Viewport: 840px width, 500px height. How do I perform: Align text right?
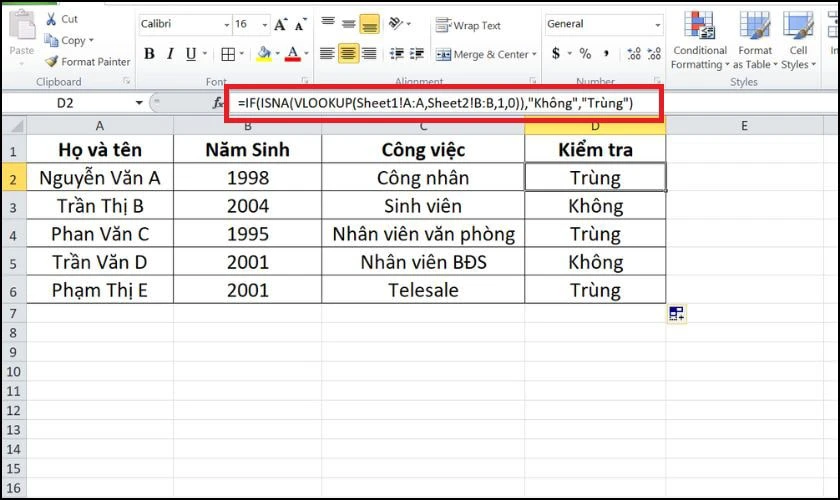click(369, 54)
